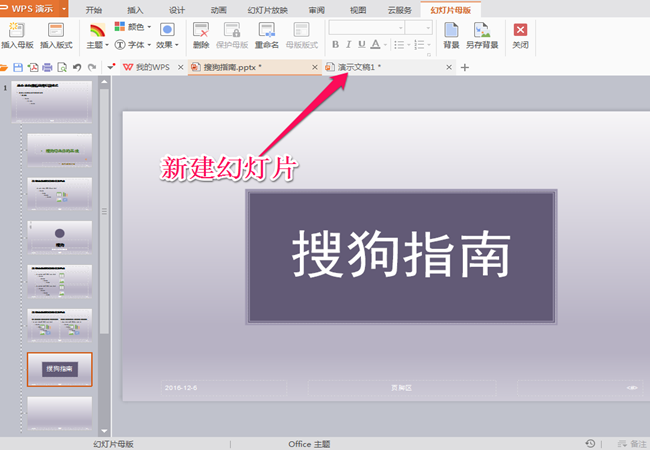The image size is (650, 450).
Task: Open the 动画 (Animation) ribbon tab
Action: [x=218, y=10]
